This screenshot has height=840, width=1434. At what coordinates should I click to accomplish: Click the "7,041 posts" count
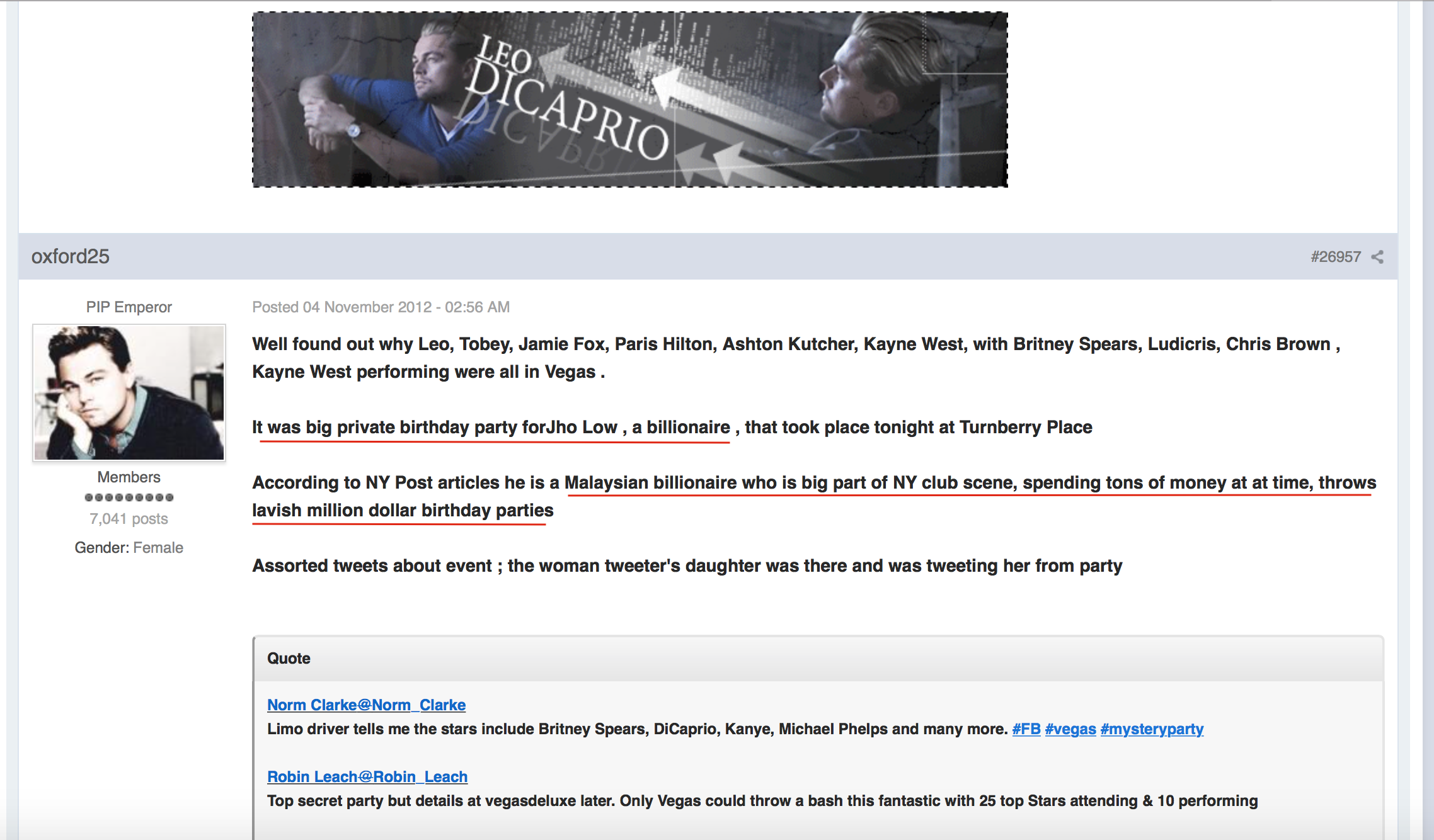coord(129,518)
